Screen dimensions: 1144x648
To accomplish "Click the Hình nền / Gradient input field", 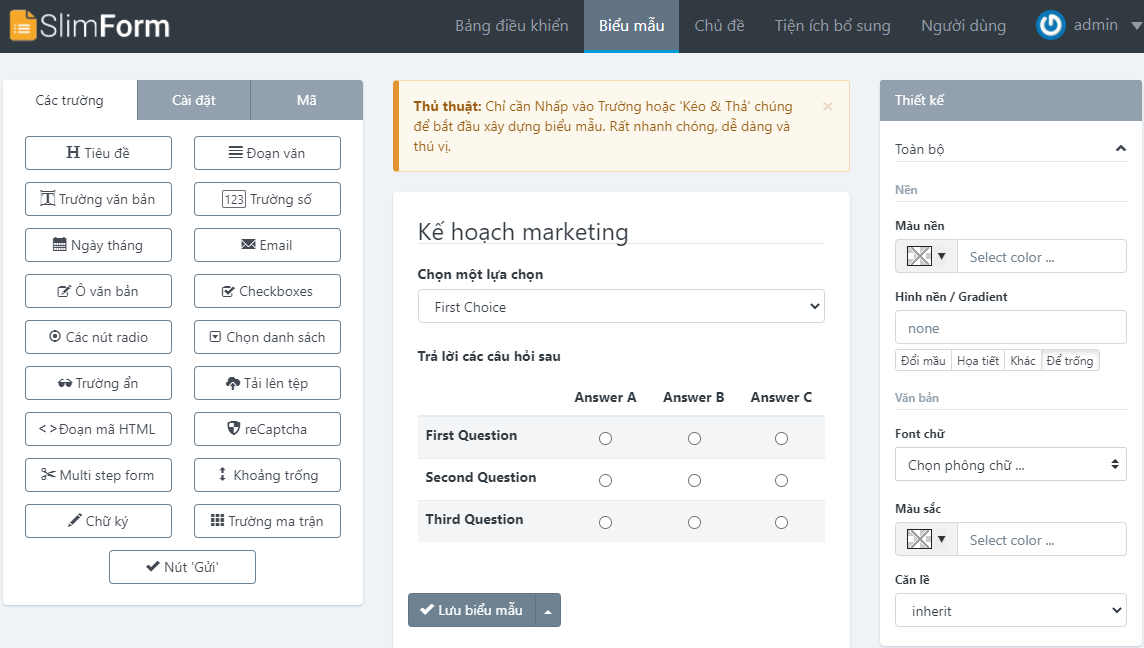I will 1010,328.
